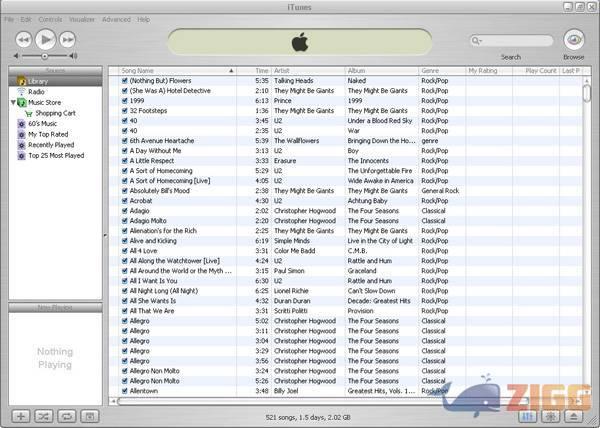Open the Controls menu

tap(50, 20)
